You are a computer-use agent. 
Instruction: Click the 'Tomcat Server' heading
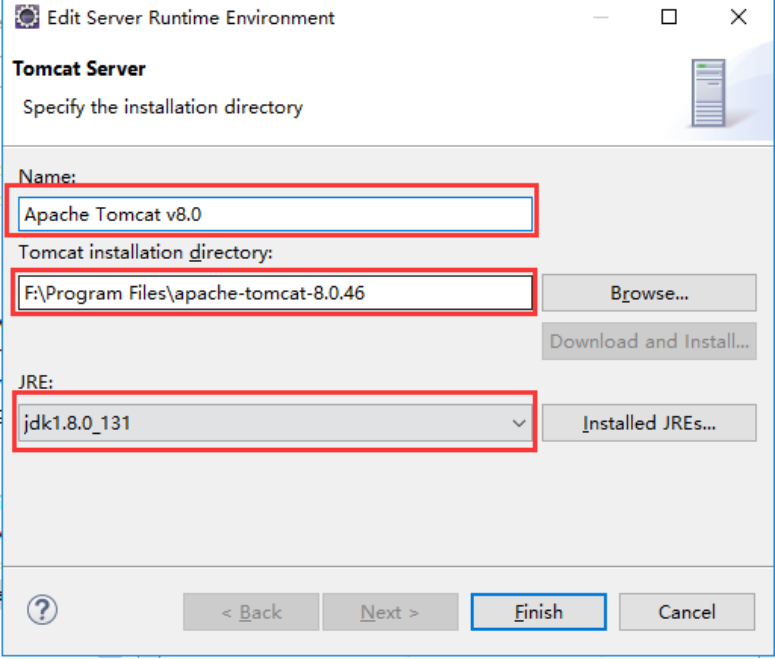point(79,69)
